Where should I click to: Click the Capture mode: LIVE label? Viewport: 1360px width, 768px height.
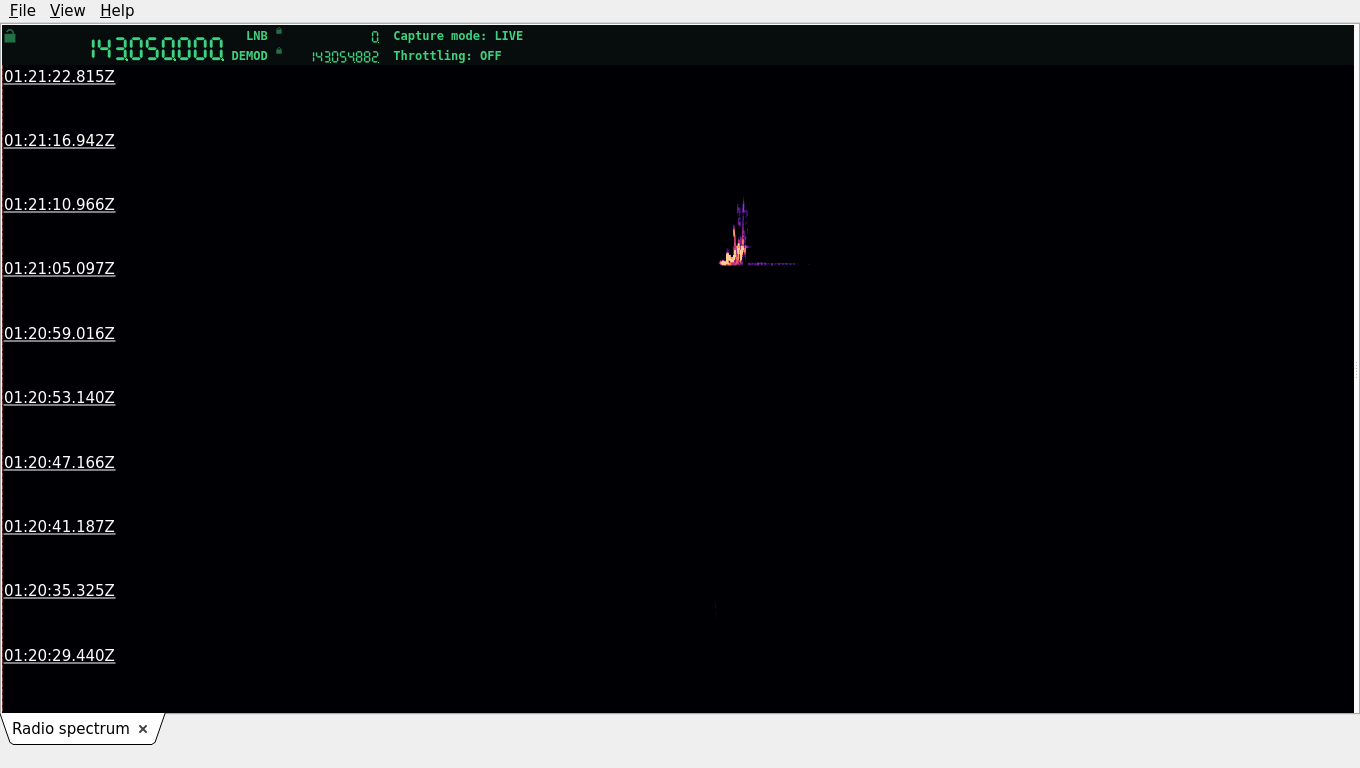[458, 36]
